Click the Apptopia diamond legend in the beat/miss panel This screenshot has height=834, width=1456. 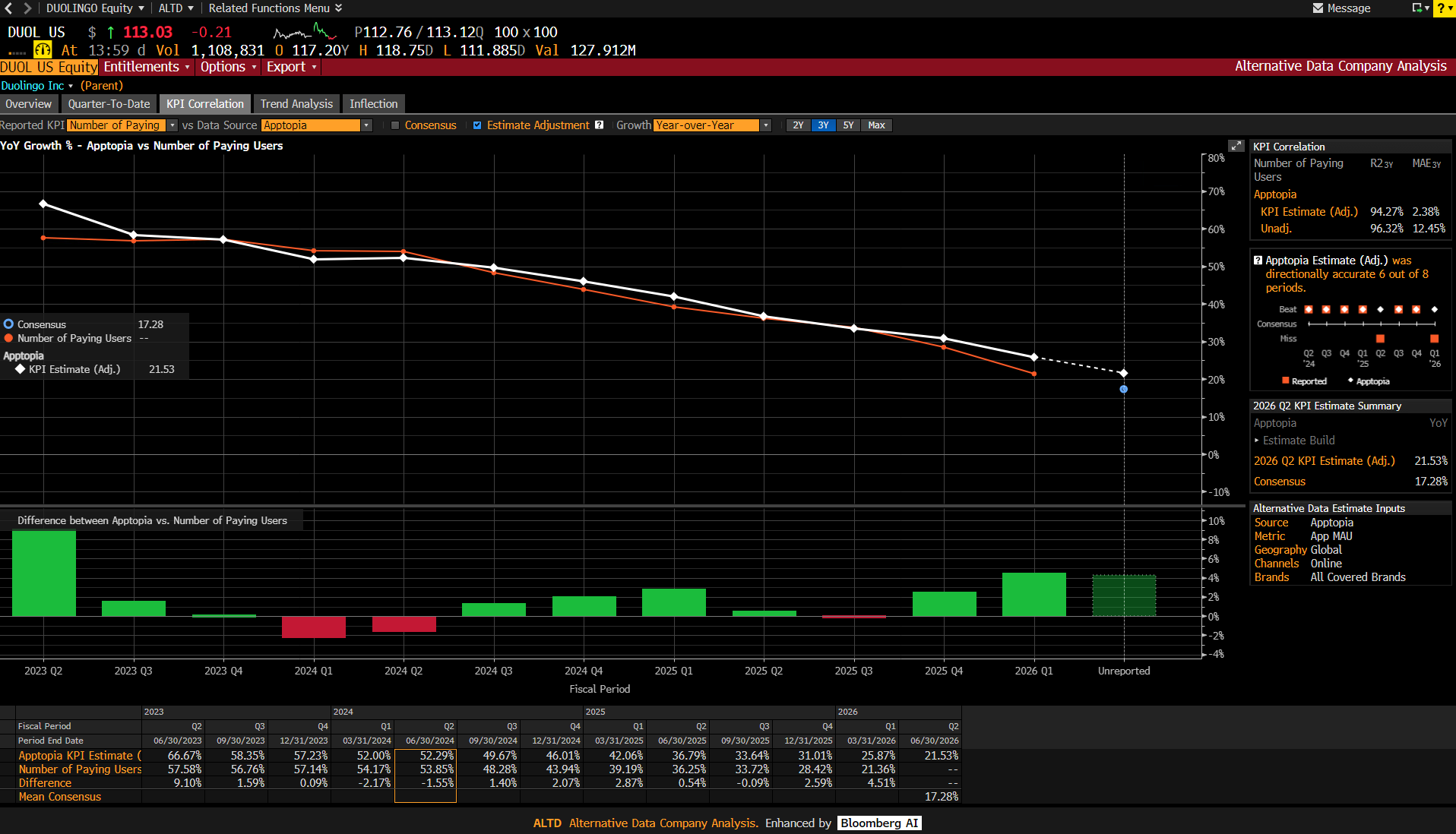tap(1350, 381)
